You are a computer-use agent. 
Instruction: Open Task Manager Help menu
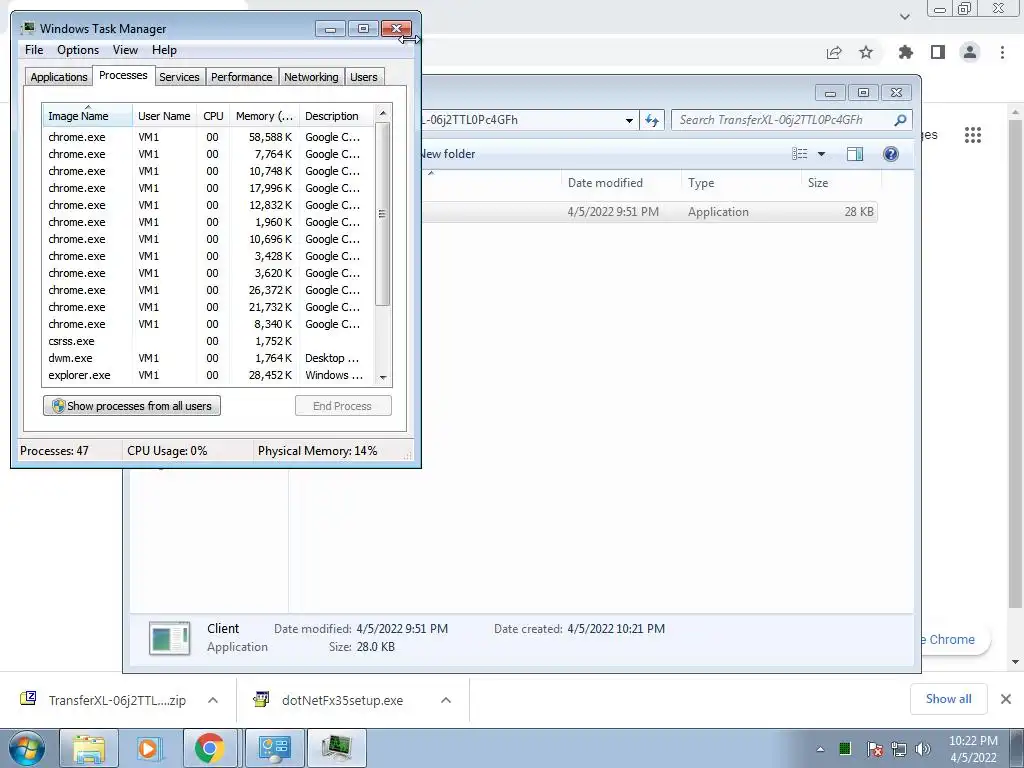pos(164,50)
